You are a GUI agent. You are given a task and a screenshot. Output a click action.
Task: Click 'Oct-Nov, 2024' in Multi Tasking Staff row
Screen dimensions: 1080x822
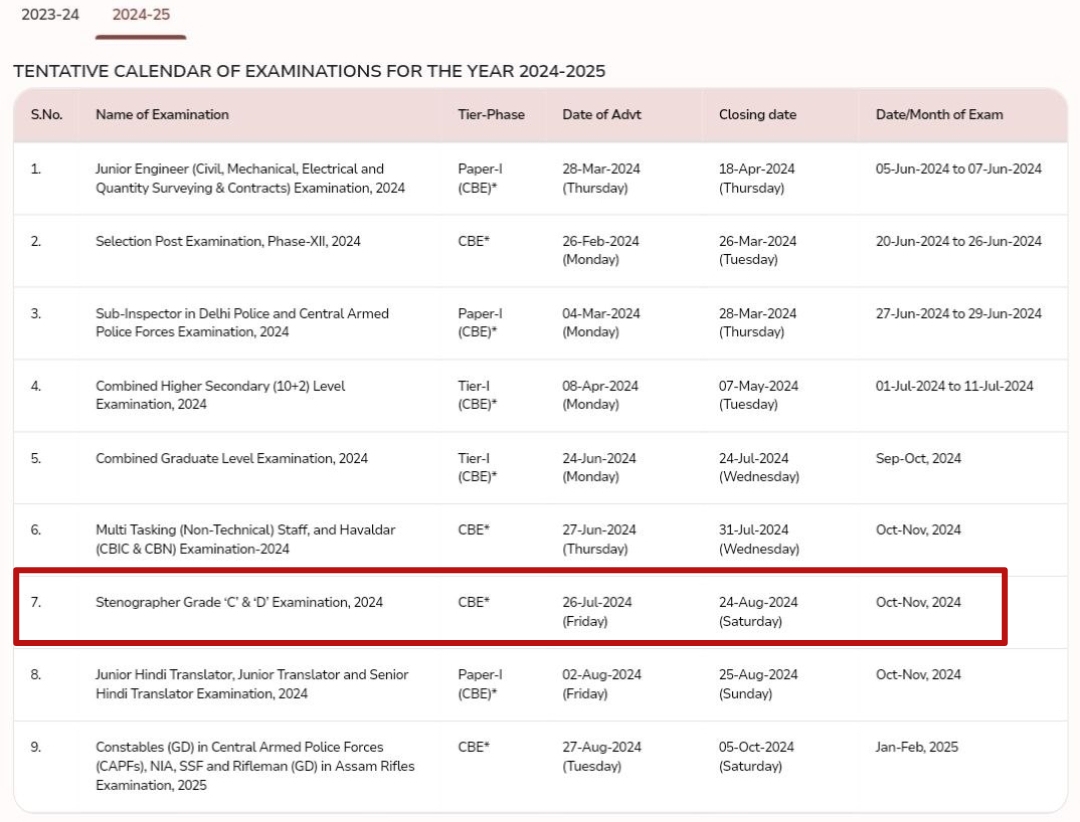click(x=917, y=530)
